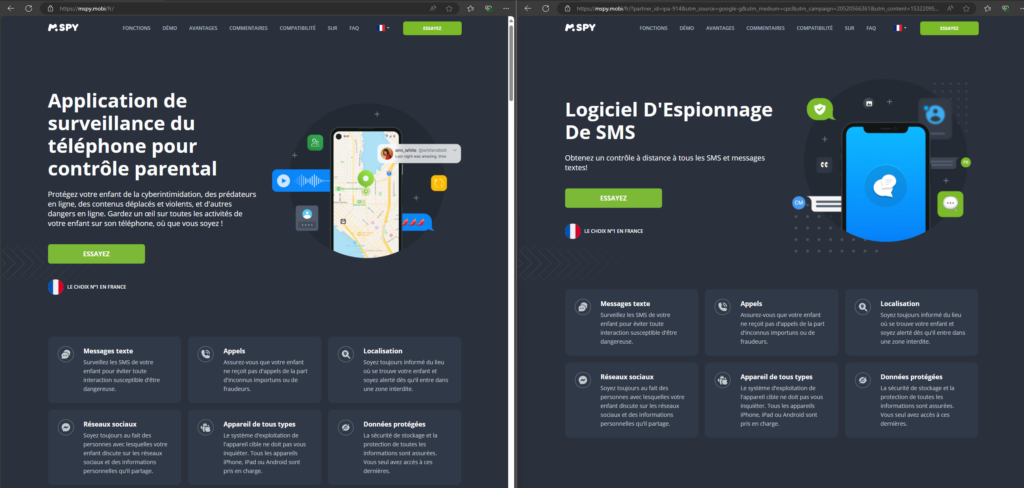The width and height of the screenshot is (1024, 488).
Task: Open FAQ menu item in right window
Action: pos(871,28)
